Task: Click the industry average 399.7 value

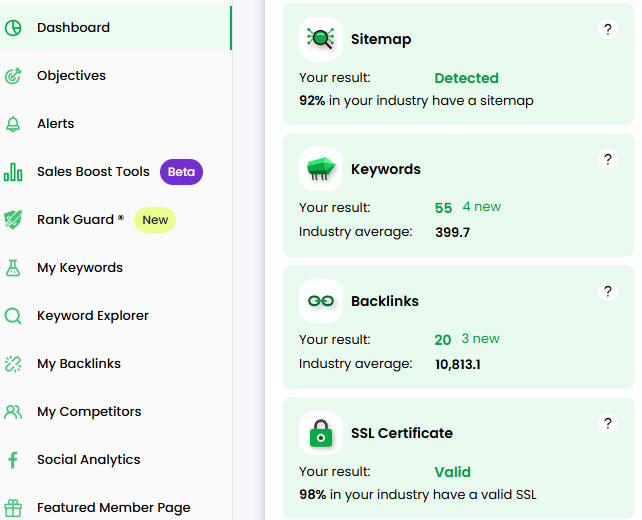Action: click(452, 233)
